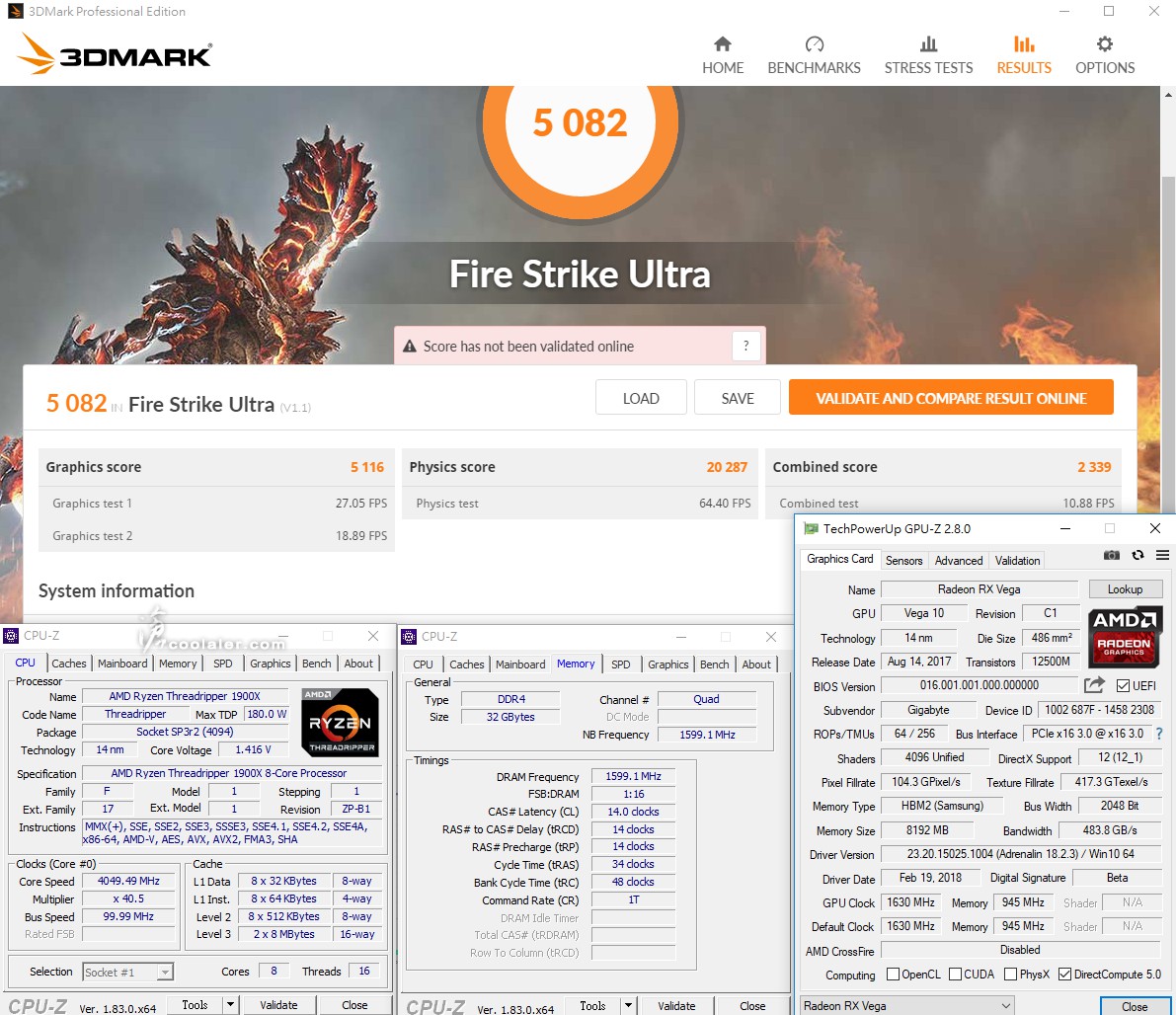The height and width of the screenshot is (1015, 1176).
Task: Click the warning triangle icon
Action: click(410, 347)
